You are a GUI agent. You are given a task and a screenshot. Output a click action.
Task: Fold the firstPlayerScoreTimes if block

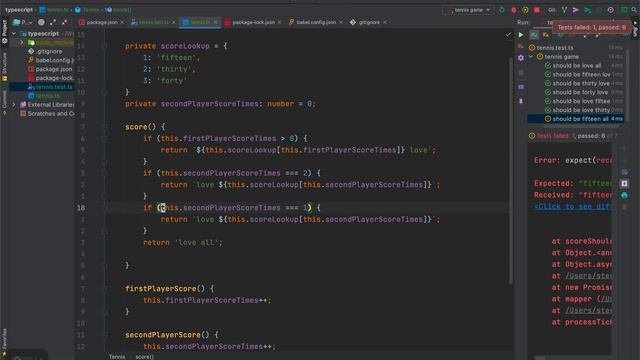coord(104,138)
